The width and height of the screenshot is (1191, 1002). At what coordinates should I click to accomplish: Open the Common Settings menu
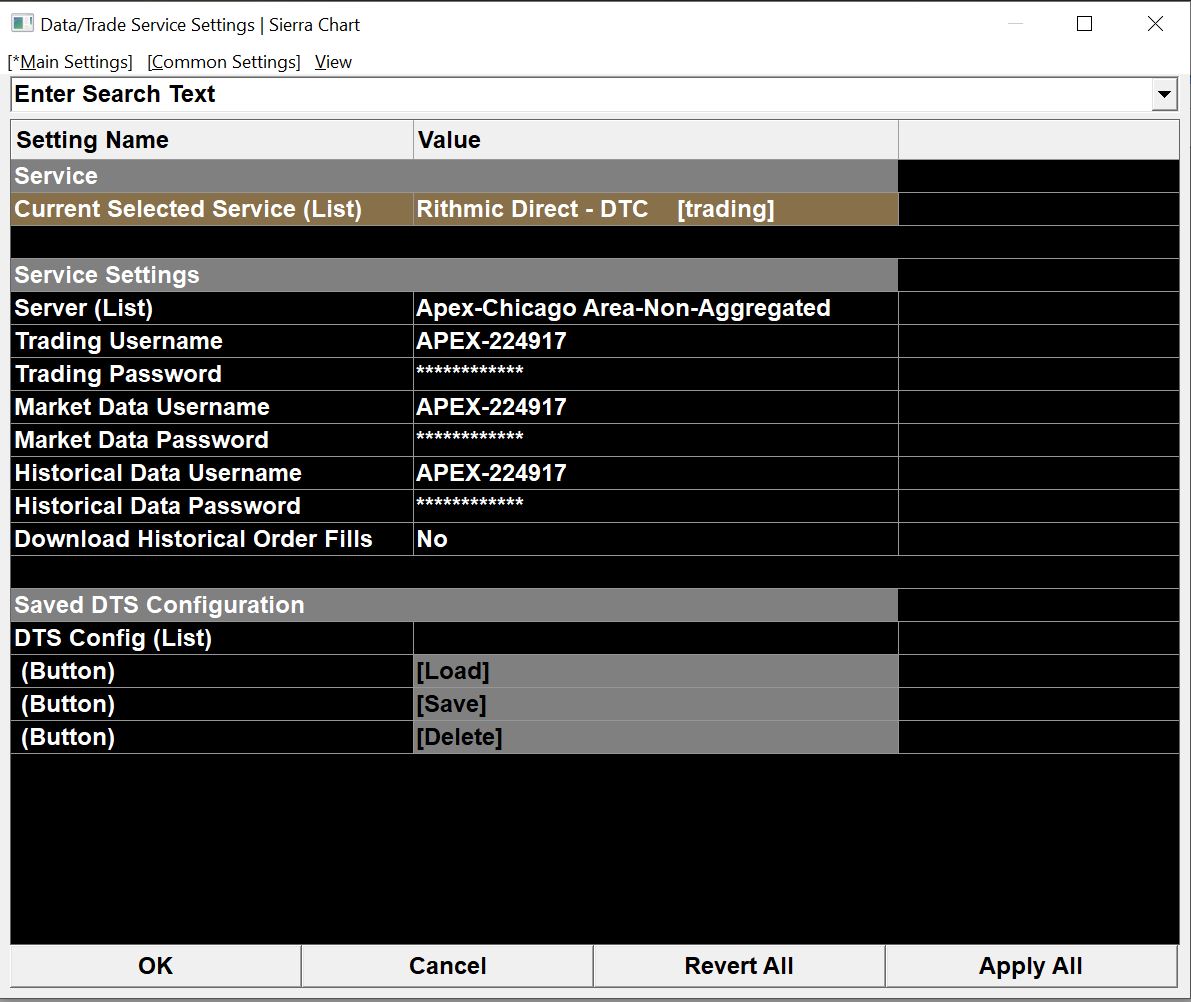tap(224, 62)
